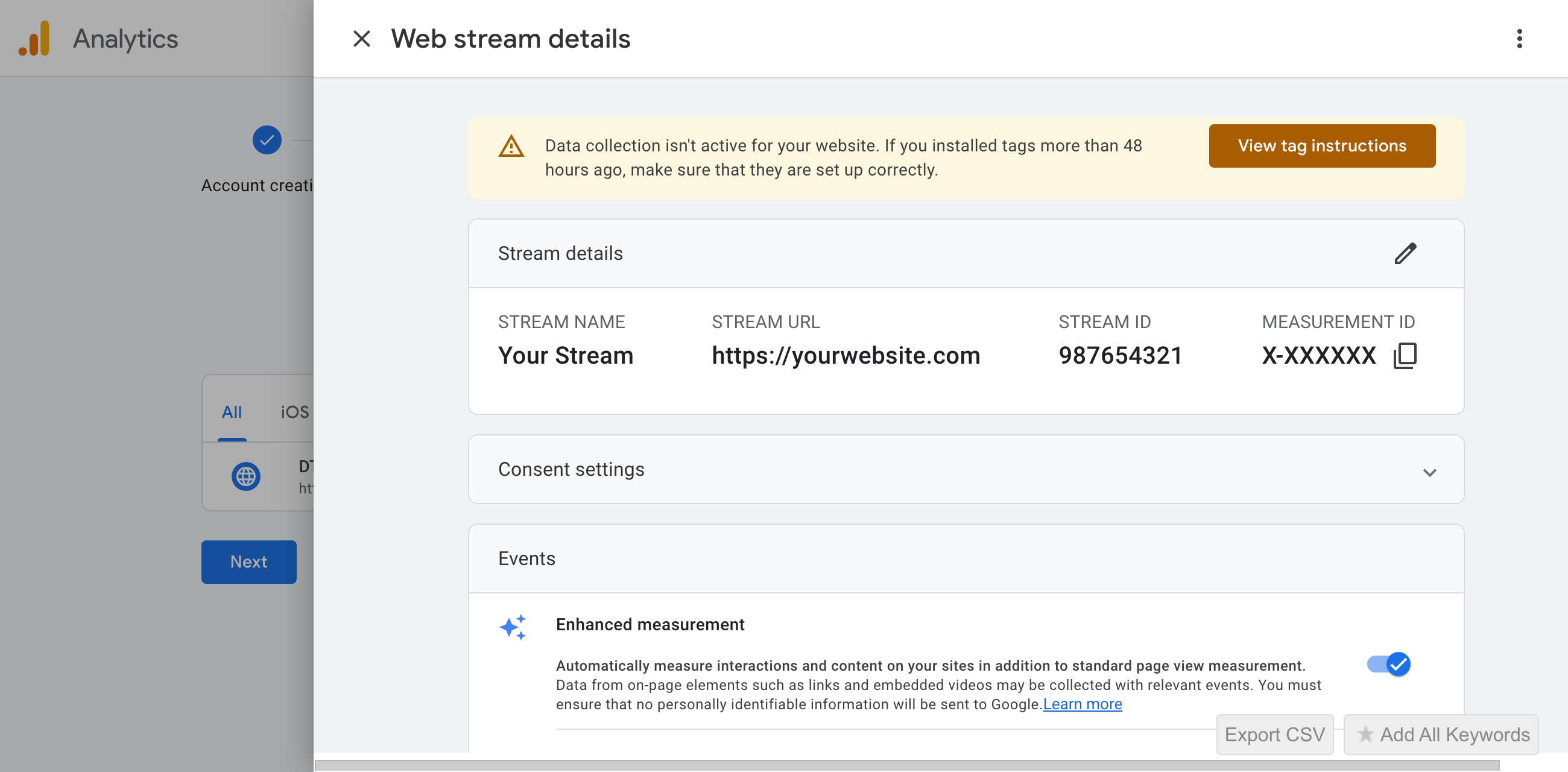Disable the Enhanced measurement toggle
Viewport: 1568px width, 772px height.
(1388, 664)
